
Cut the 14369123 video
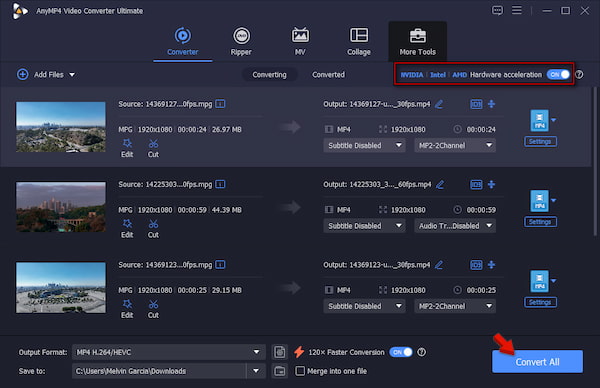[153, 309]
